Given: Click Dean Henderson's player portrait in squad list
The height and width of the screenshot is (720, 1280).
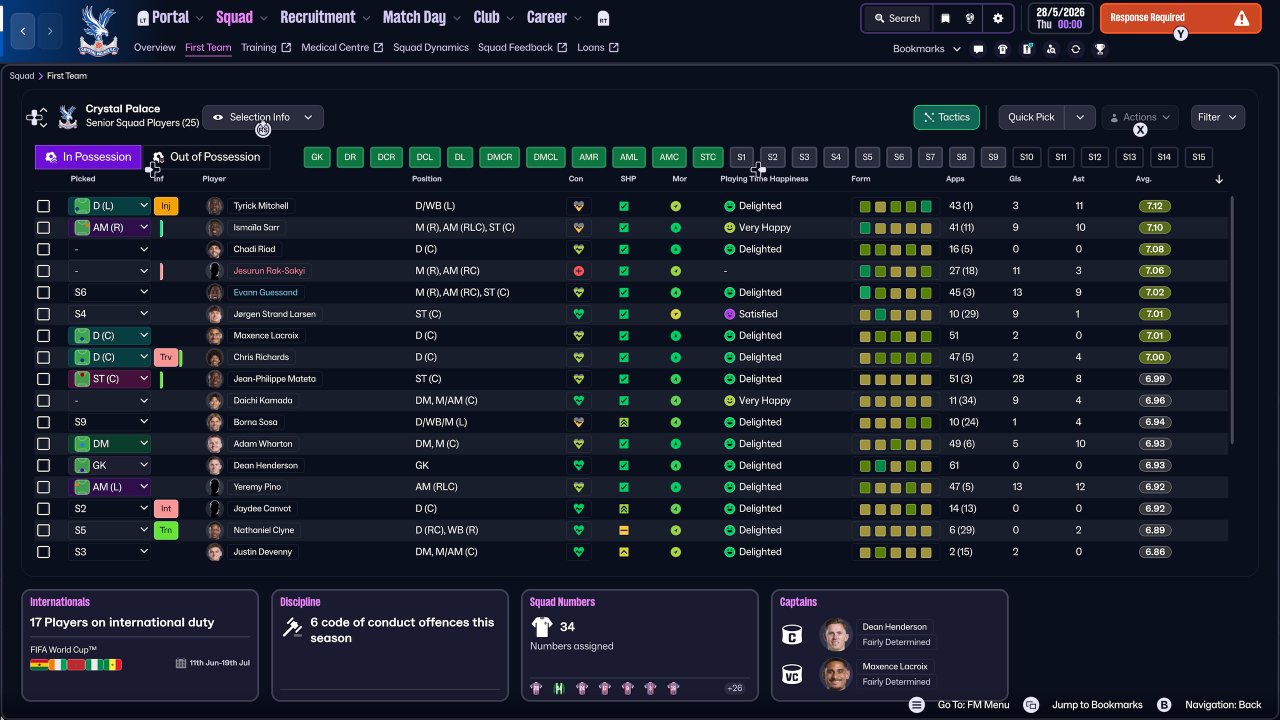Looking at the screenshot, I should coord(215,465).
